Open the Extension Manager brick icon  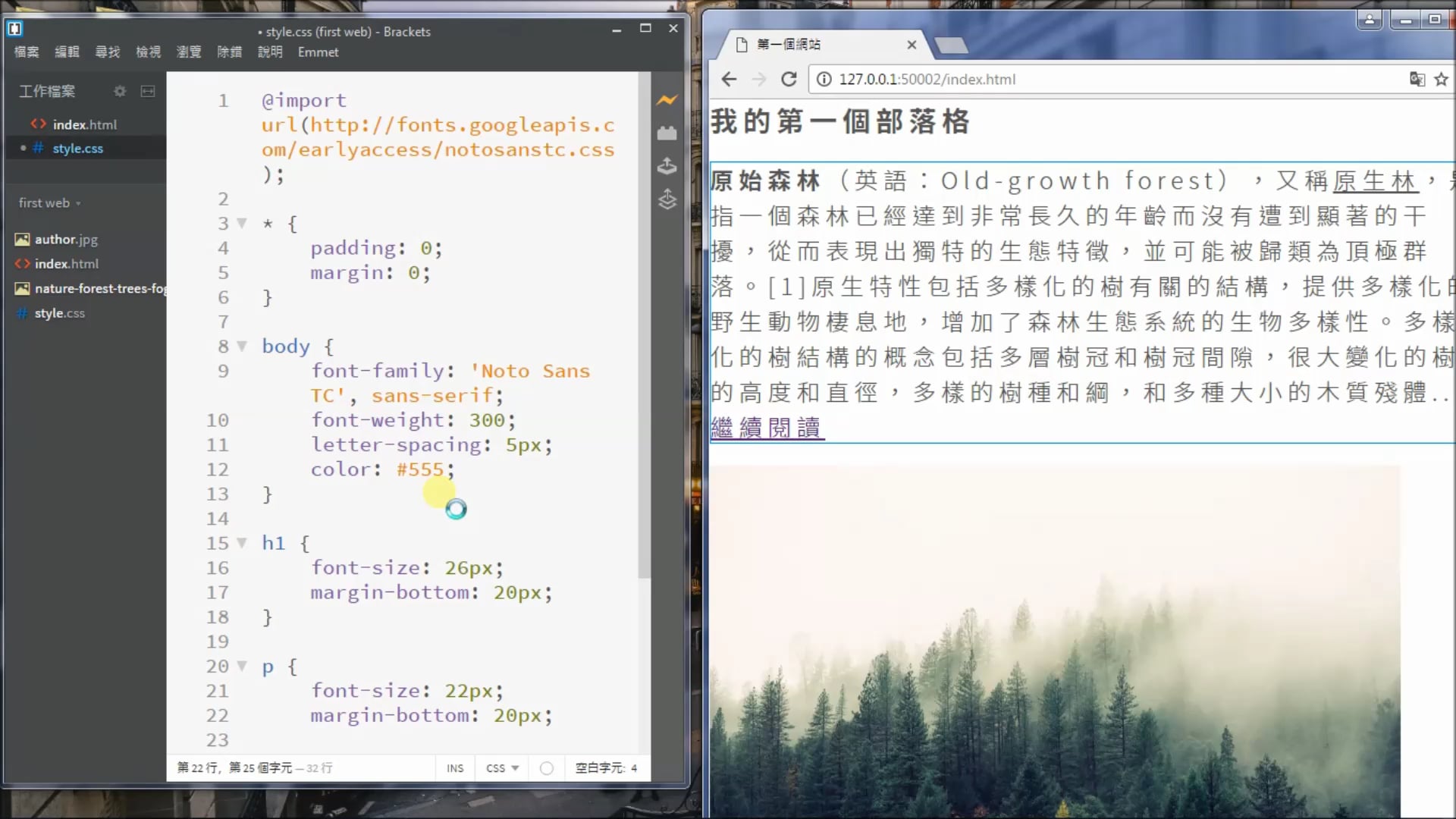click(x=667, y=133)
